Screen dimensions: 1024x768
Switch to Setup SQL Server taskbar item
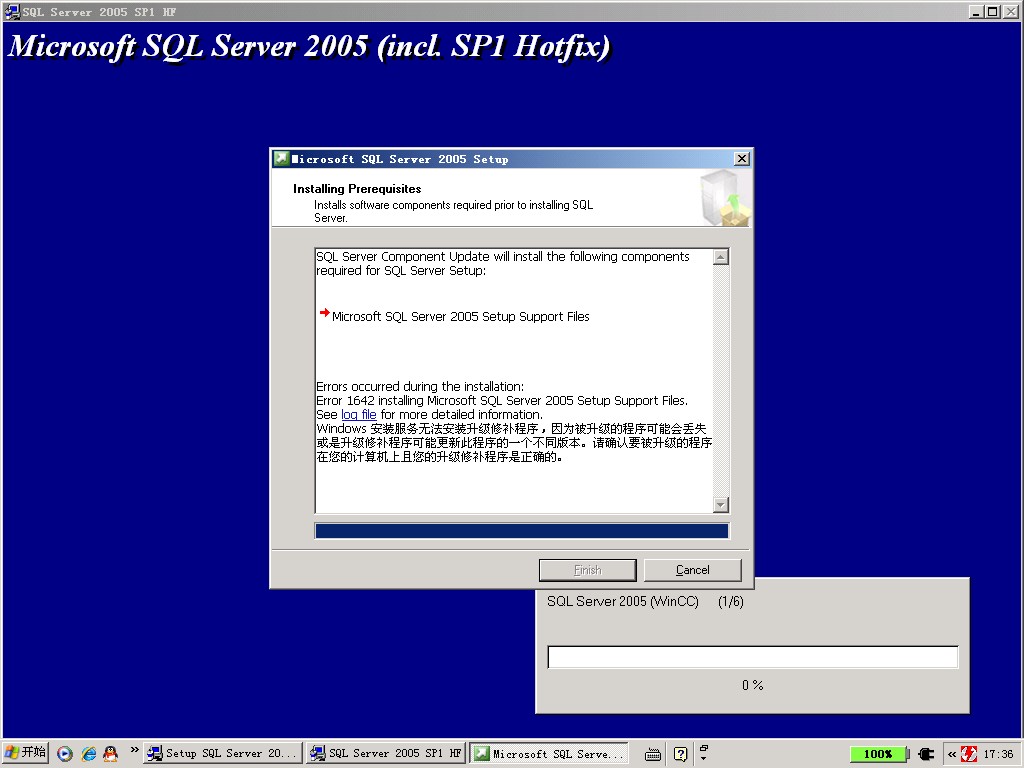222,754
